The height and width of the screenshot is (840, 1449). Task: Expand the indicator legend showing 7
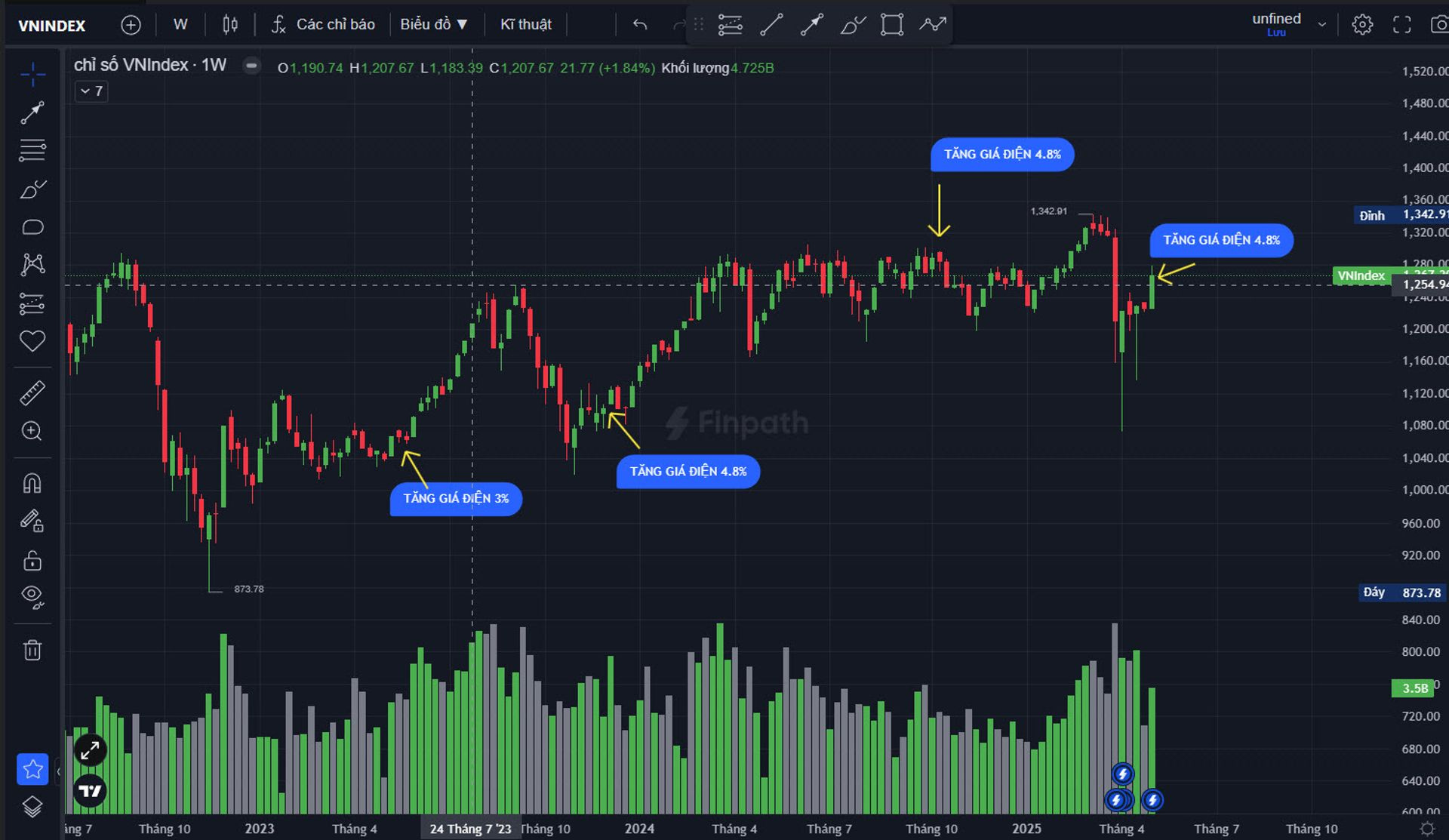click(x=91, y=91)
